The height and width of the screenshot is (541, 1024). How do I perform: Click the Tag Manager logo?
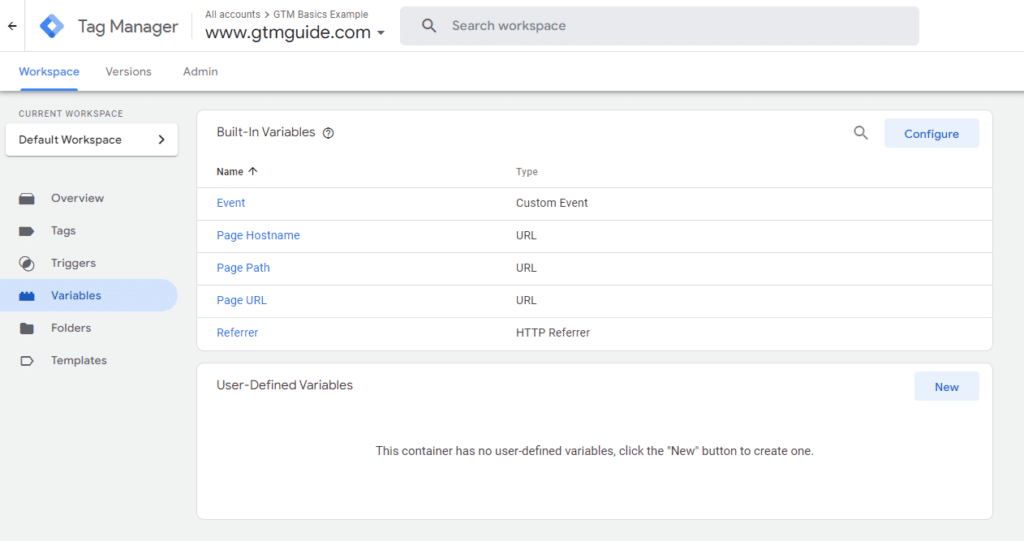point(52,26)
